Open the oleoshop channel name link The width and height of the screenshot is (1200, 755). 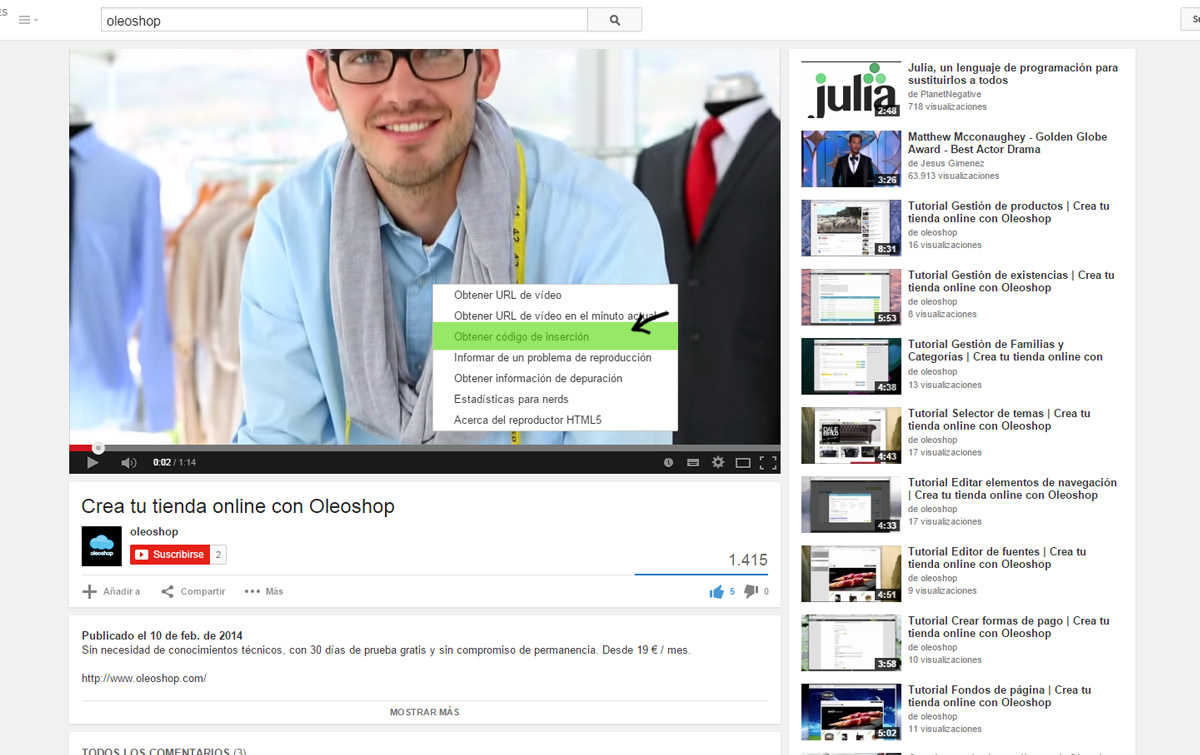[x=154, y=532]
